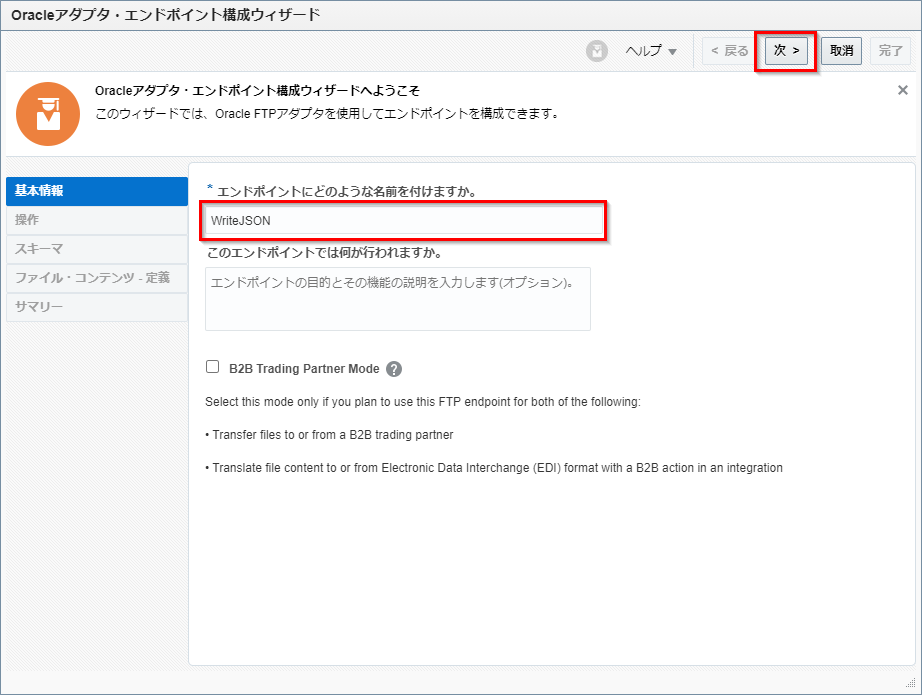This screenshot has width=922, height=695.
Task: Click the B2B Trading Partner Mode help icon
Action: pos(394,369)
